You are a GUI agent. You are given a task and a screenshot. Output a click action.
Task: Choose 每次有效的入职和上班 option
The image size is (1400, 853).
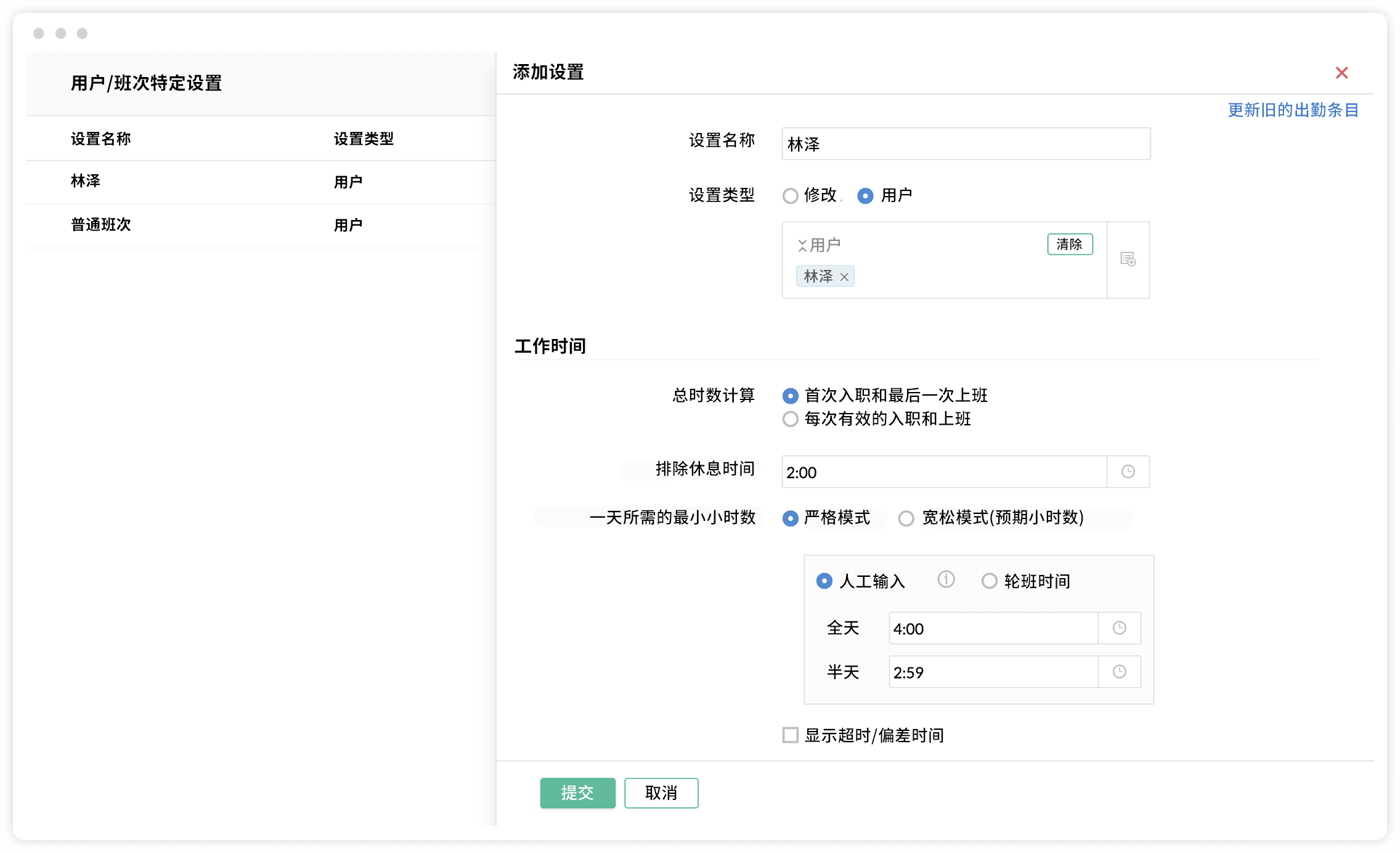coord(791,419)
